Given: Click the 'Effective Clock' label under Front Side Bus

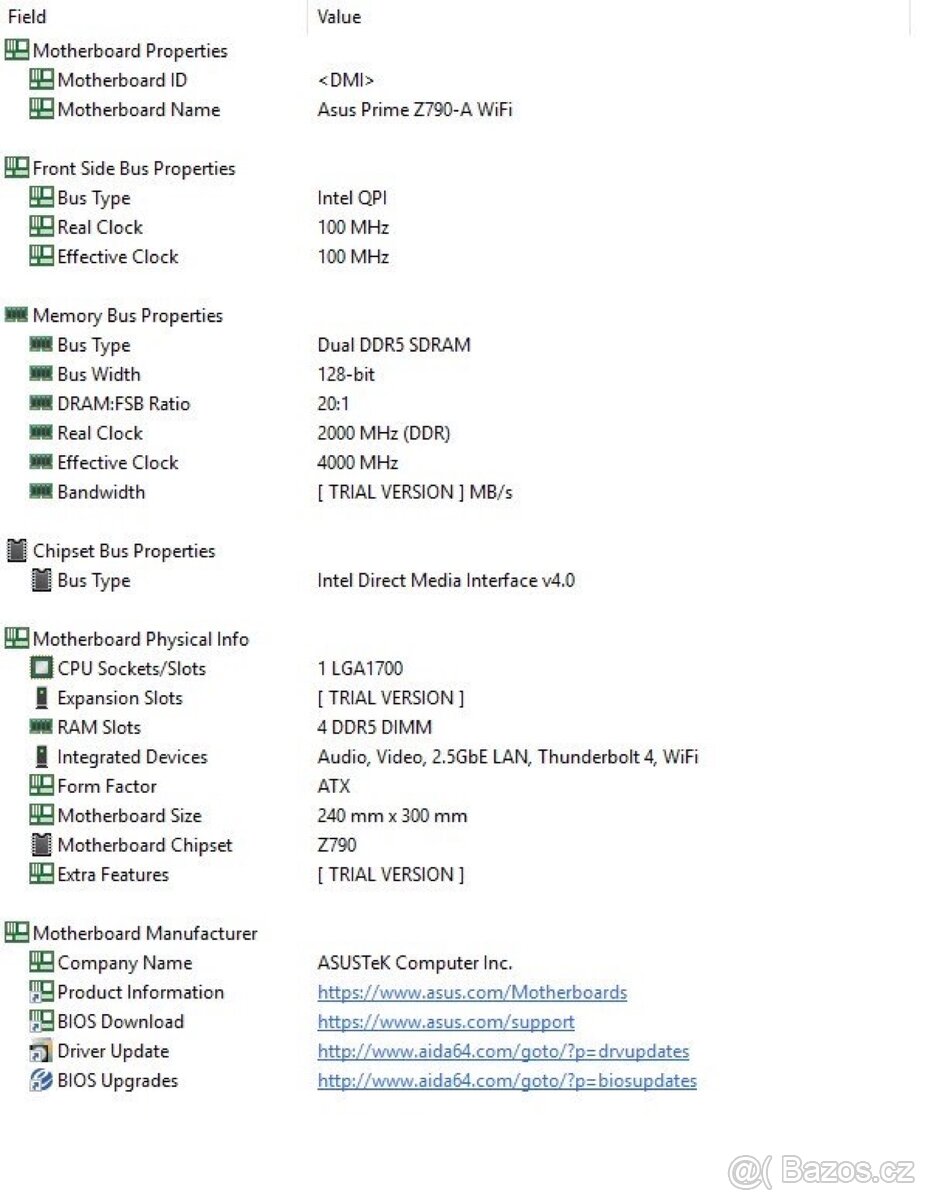Looking at the screenshot, I should point(118,257).
